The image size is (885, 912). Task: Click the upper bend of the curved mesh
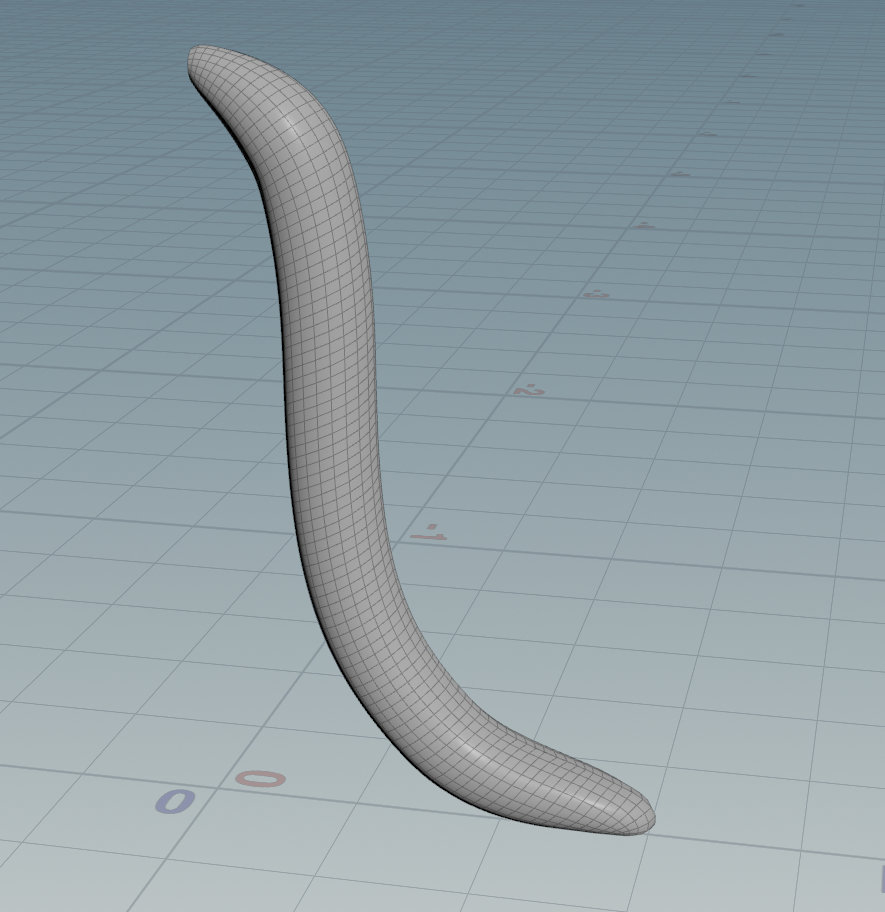[300, 140]
